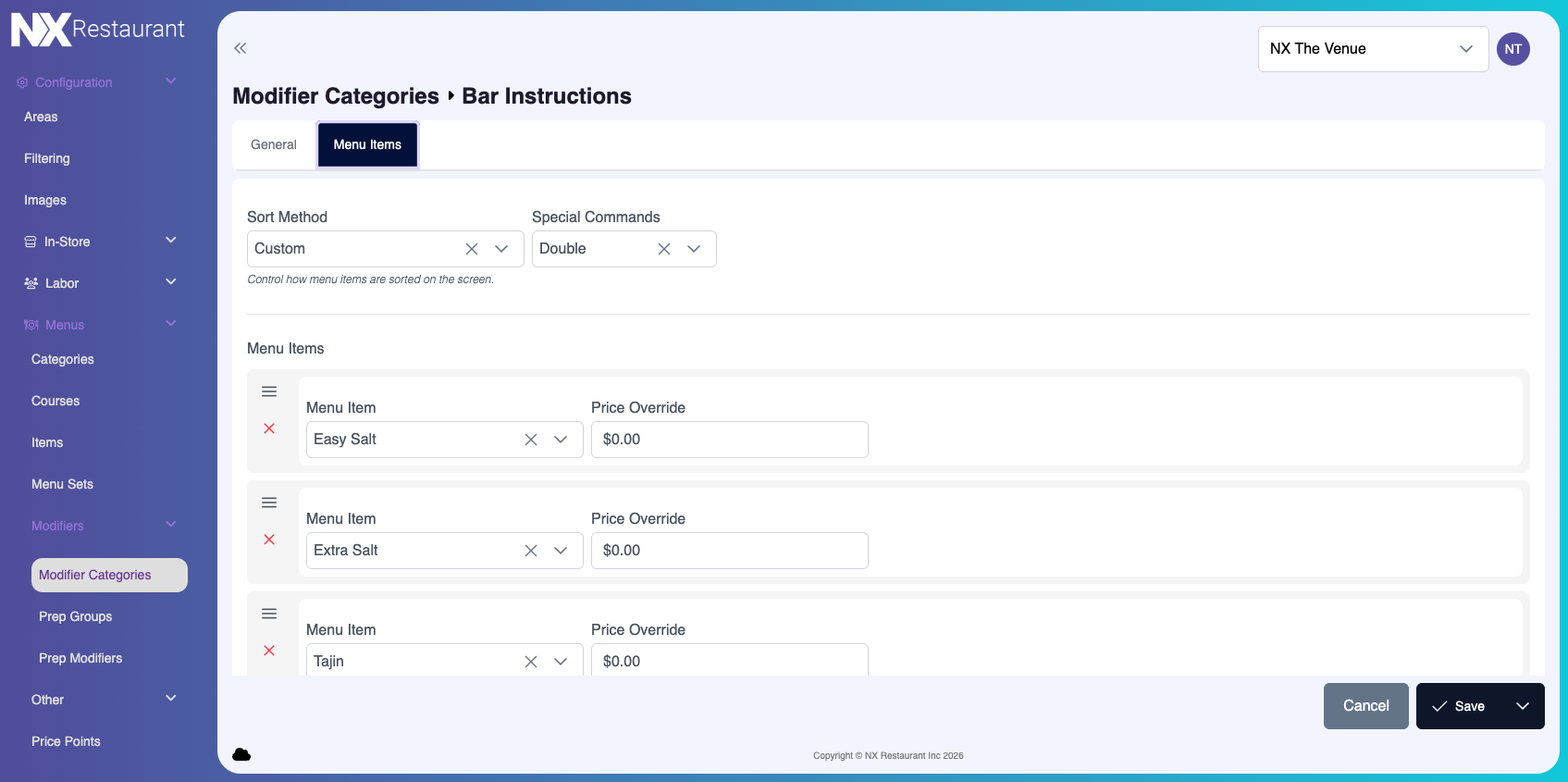Switch to the General tab
Screen dimensions: 1568x782
coord(274,144)
